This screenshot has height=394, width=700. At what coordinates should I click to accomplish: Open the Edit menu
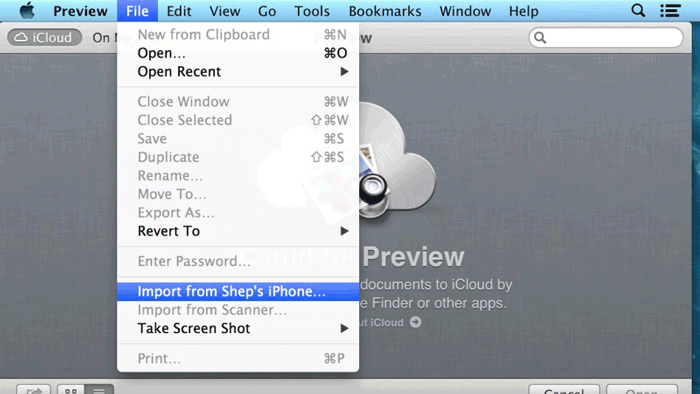(x=179, y=11)
